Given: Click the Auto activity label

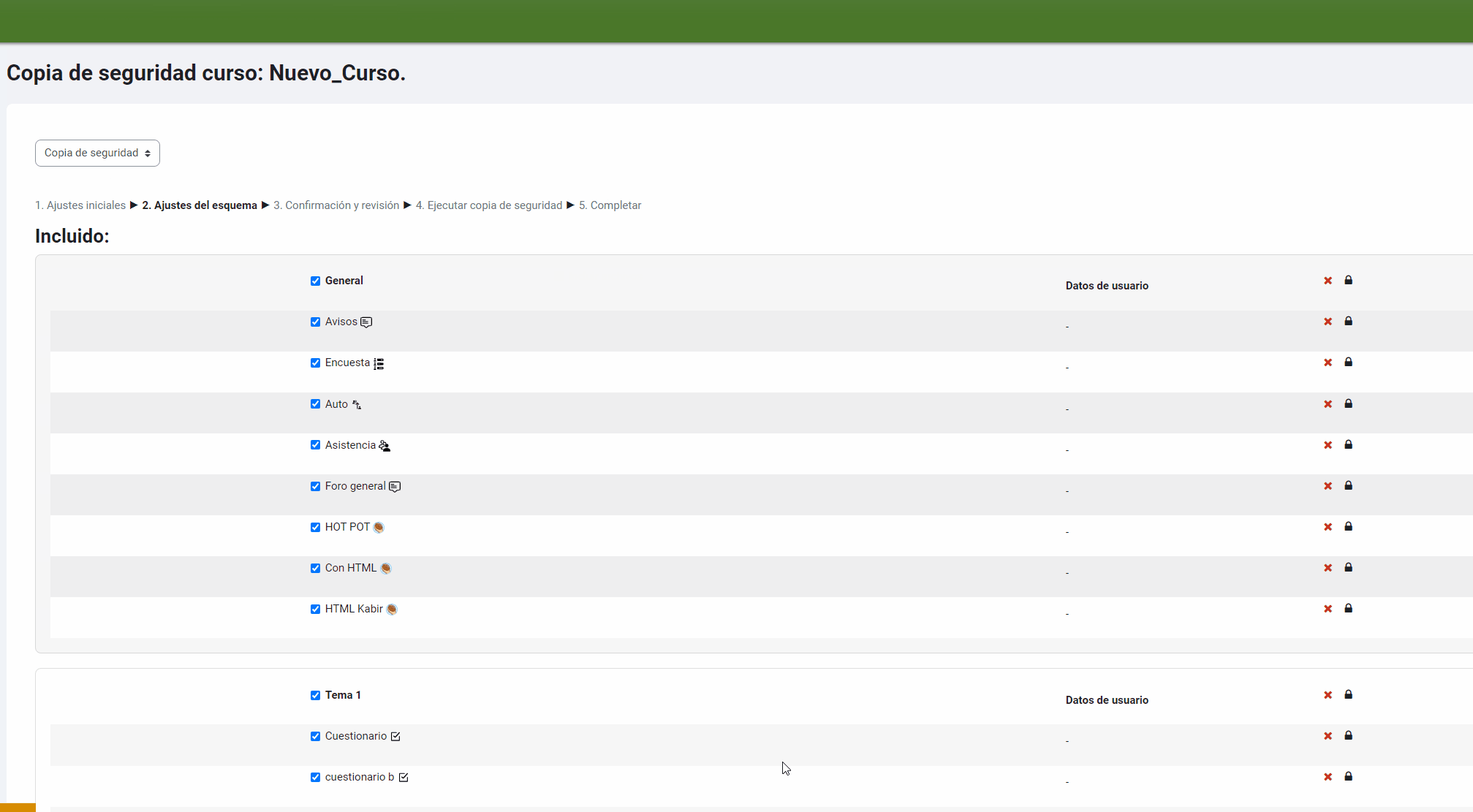Looking at the screenshot, I should (x=336, y=404).
